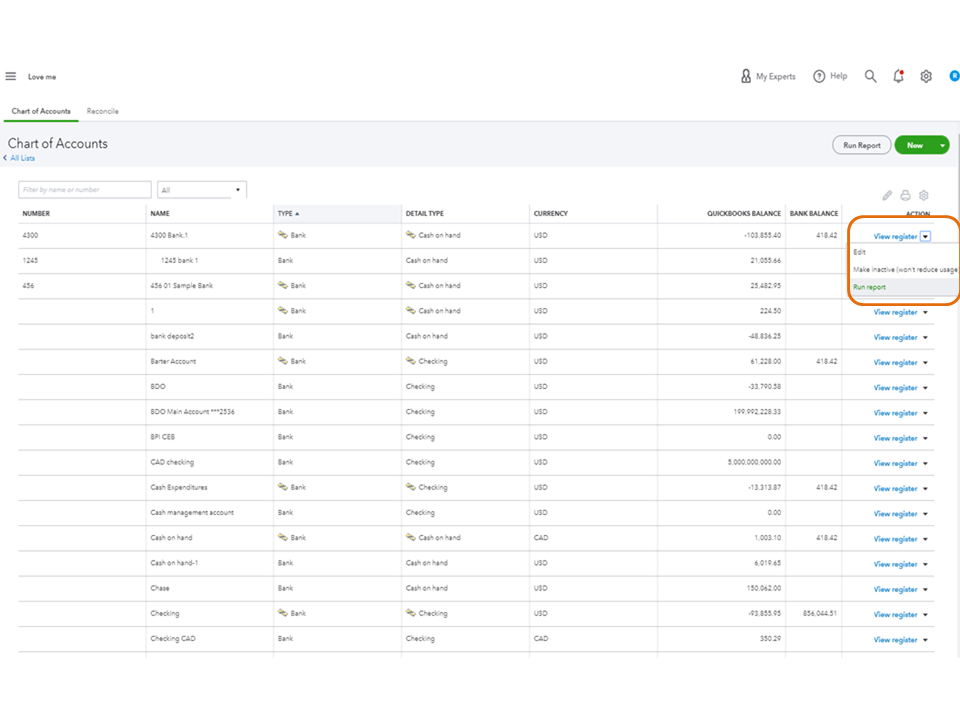This screenshot has height=720, width=960.
Task: Click the filter by name field
Action: [x=85, y=189]
